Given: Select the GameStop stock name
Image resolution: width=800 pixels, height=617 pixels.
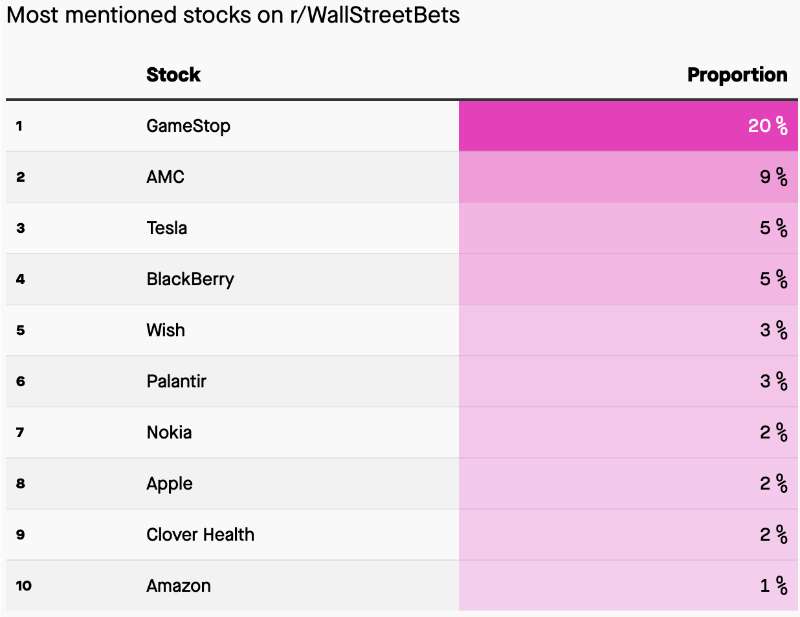Looking at the screenshot, I should [187, 126].
